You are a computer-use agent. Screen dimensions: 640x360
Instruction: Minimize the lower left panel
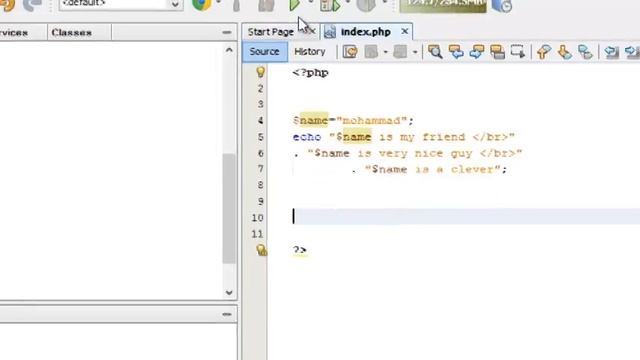tap(227, 314)
